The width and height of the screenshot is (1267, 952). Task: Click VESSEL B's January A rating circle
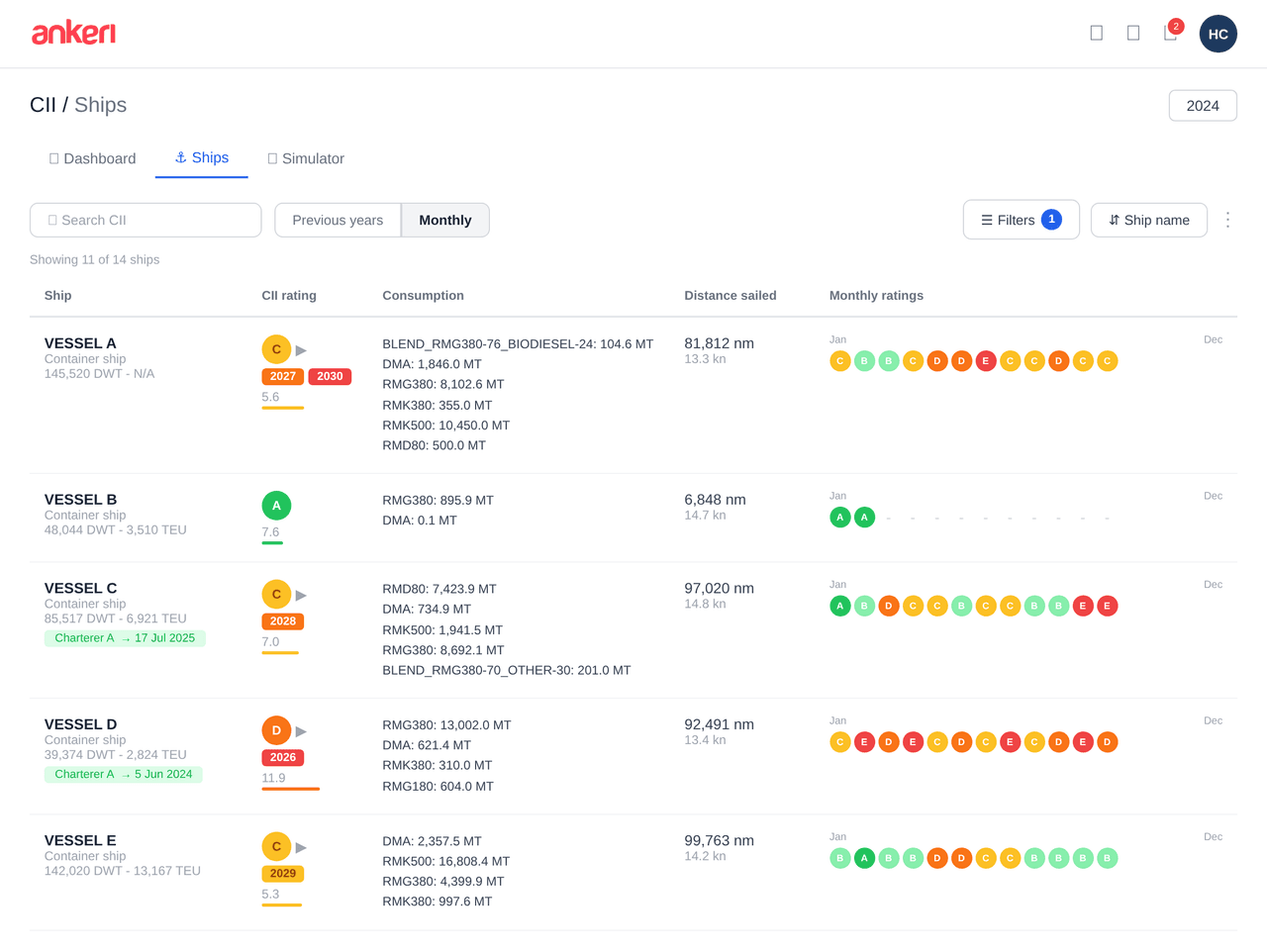pos(839,517)
